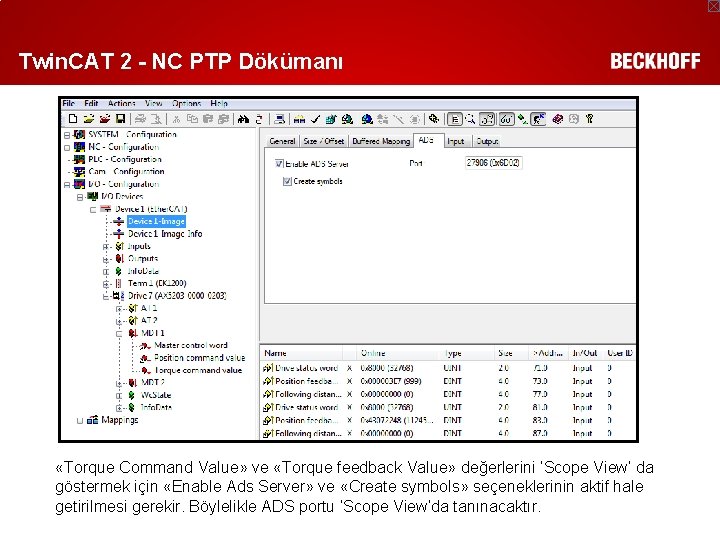Click the Set/Reset Config Mode icon
Viewport: 720px width, 540px height.
point(367,119)
